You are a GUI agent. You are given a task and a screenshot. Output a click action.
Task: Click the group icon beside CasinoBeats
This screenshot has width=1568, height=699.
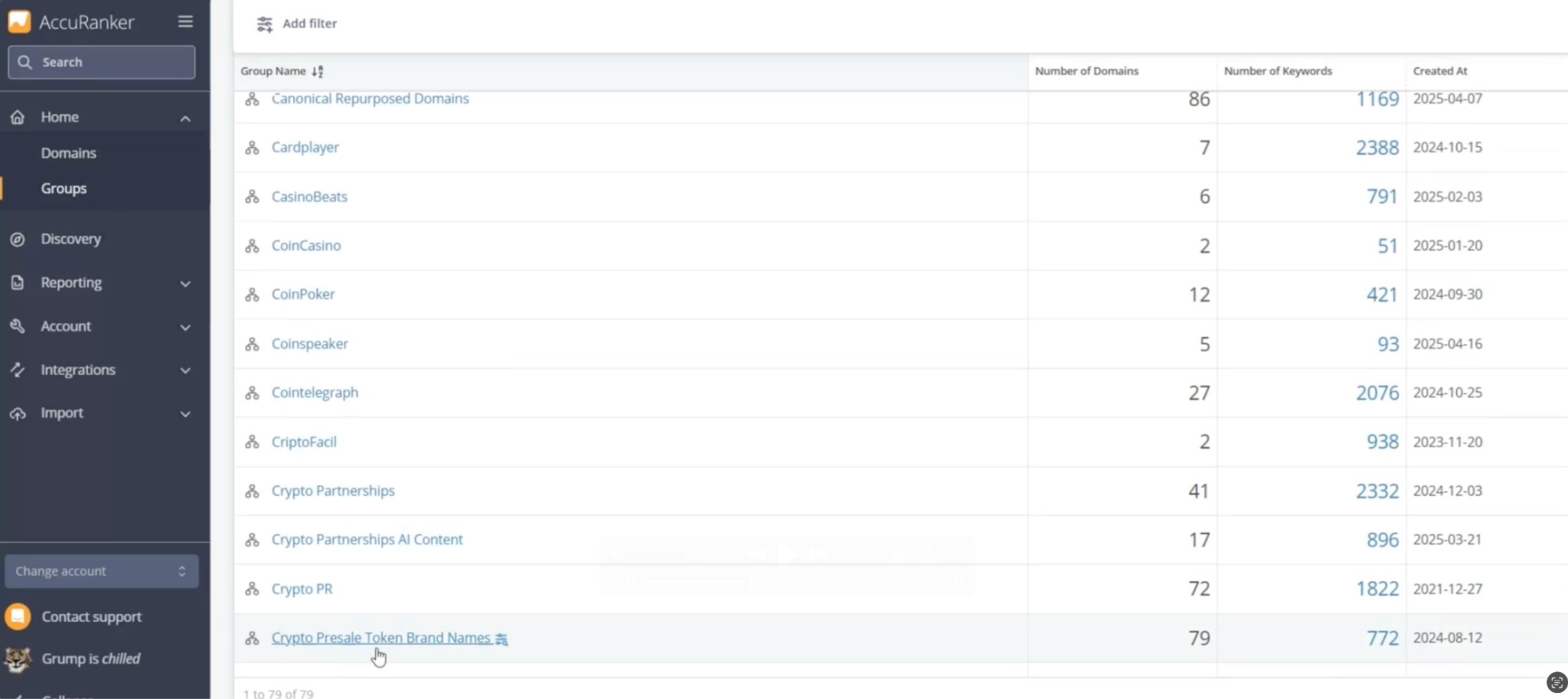pyautogui.click(x=252, y=197)
